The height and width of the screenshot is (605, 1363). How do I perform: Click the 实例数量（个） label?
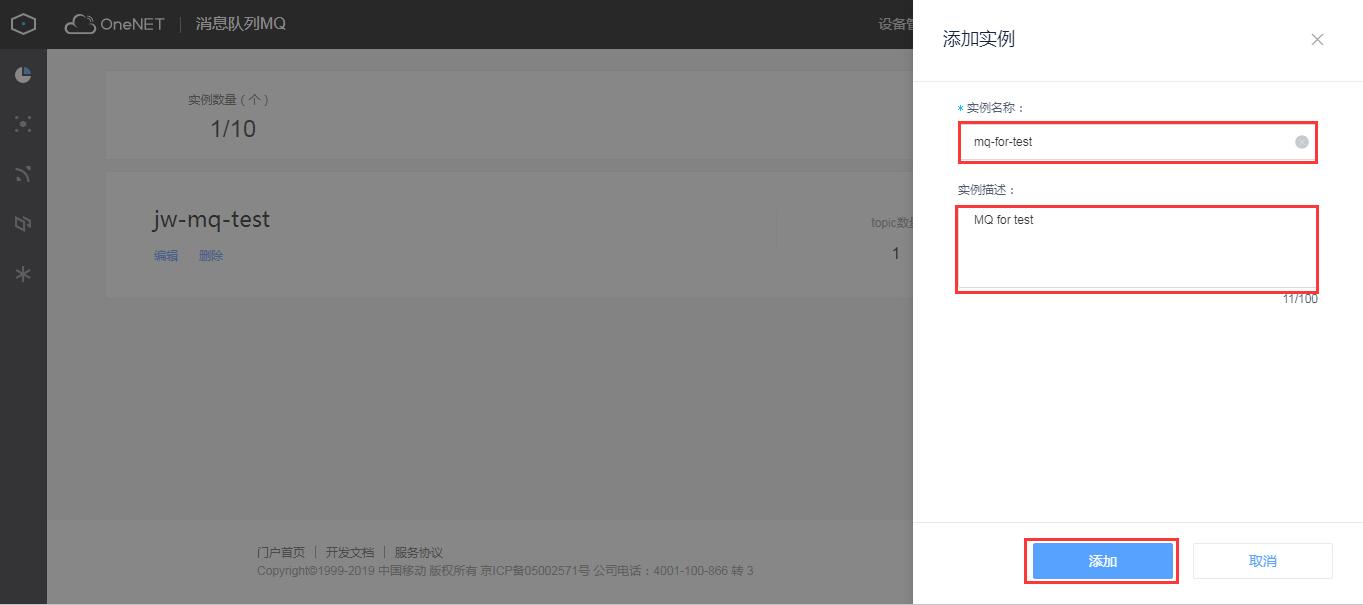229,100
